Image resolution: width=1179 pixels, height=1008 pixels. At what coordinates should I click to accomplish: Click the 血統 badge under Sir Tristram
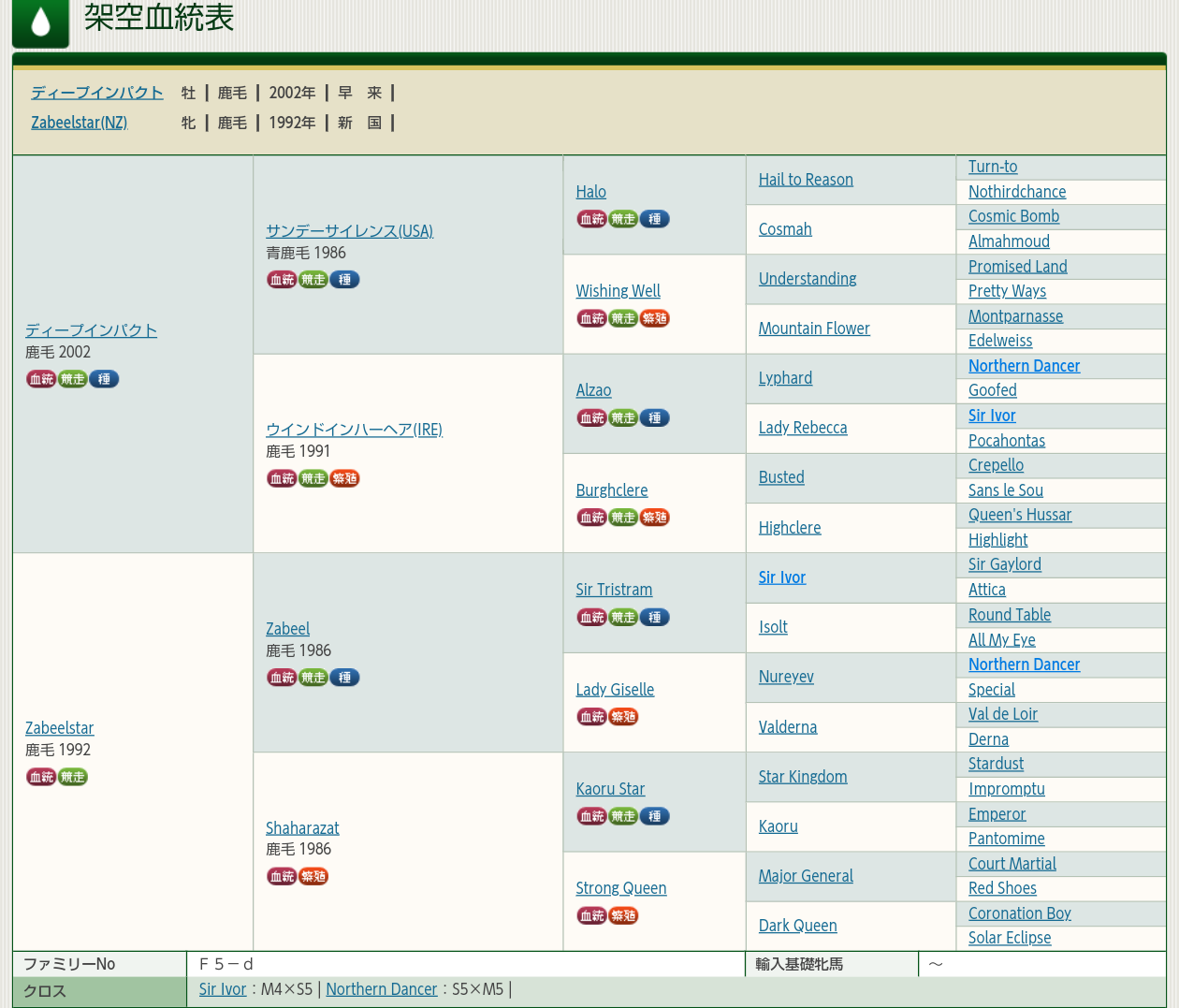pyautogui.click(x=591, y=618)
